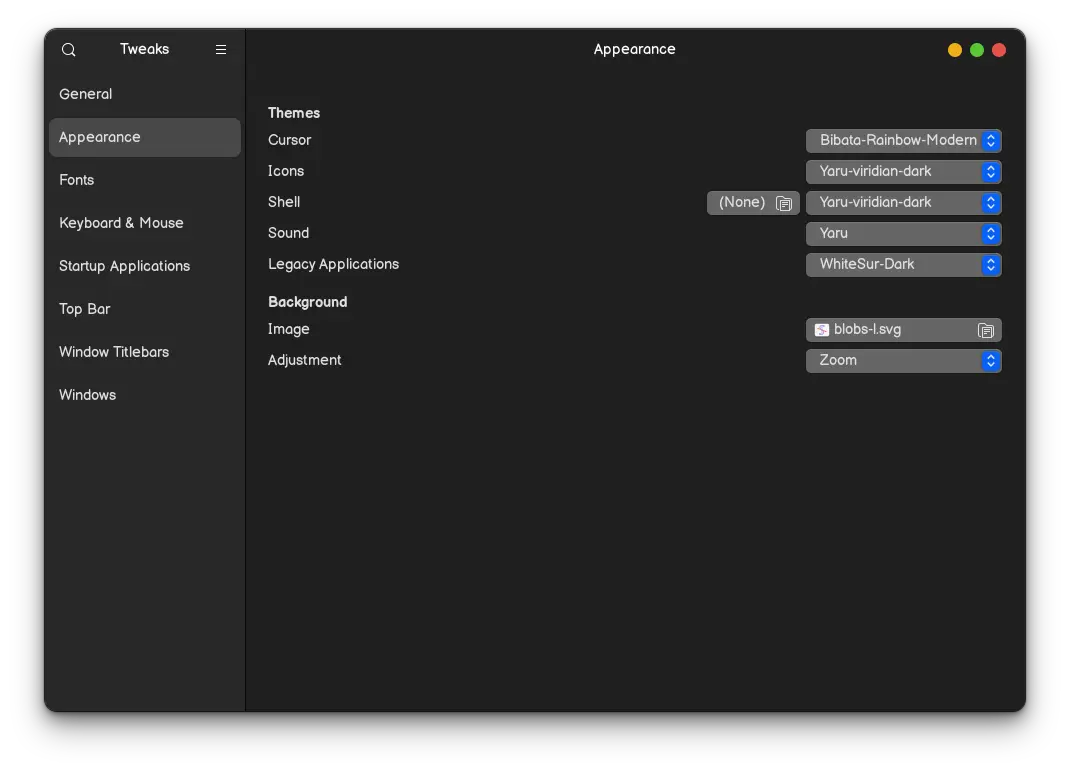Click the file chooser icon next to (None)
Image resolution: width=1070 pixels, height=772 pixels.
[784, 203]
